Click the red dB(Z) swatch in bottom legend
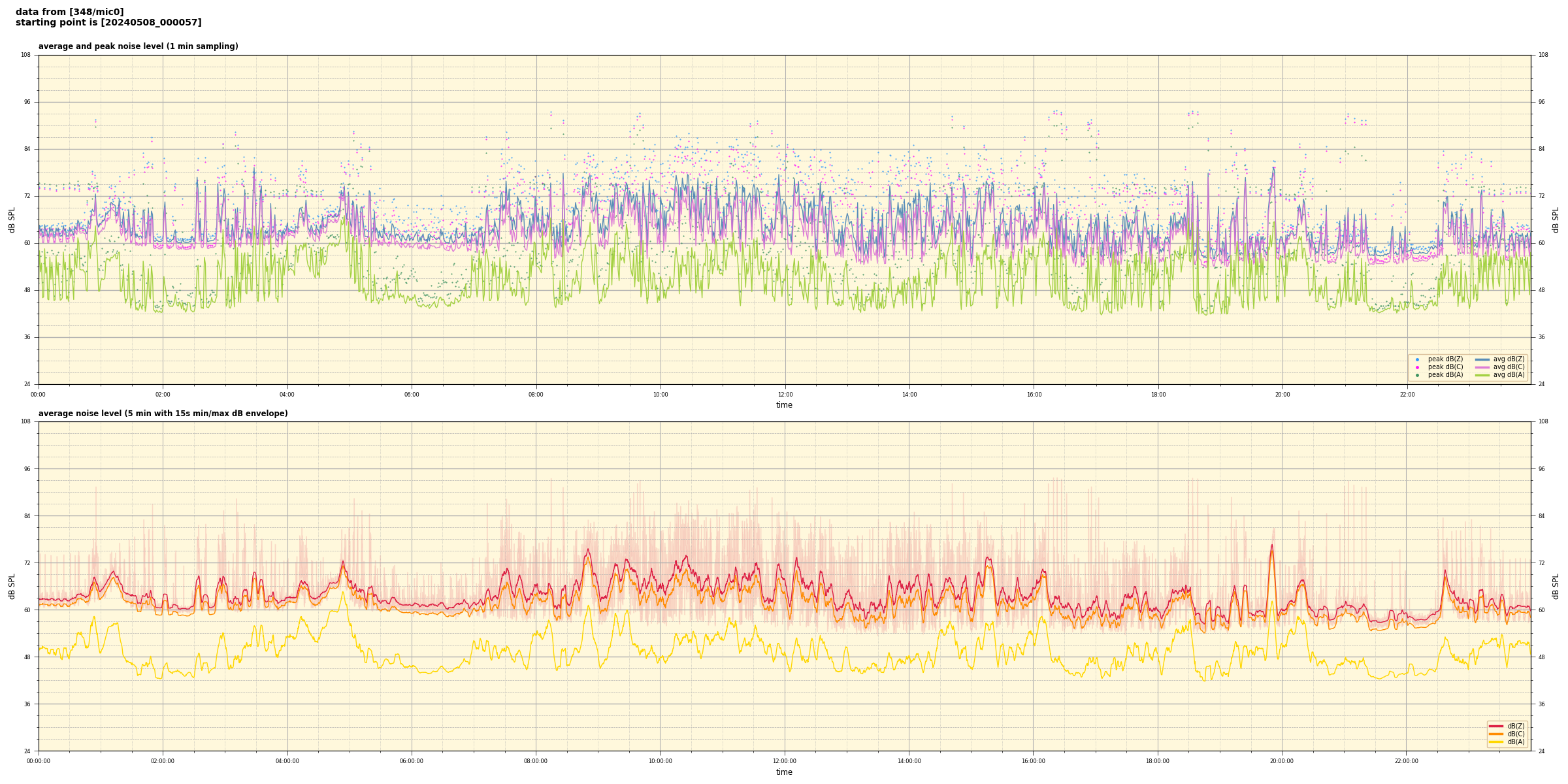This screenshot has height=784, width=1568. [1495, 726]
